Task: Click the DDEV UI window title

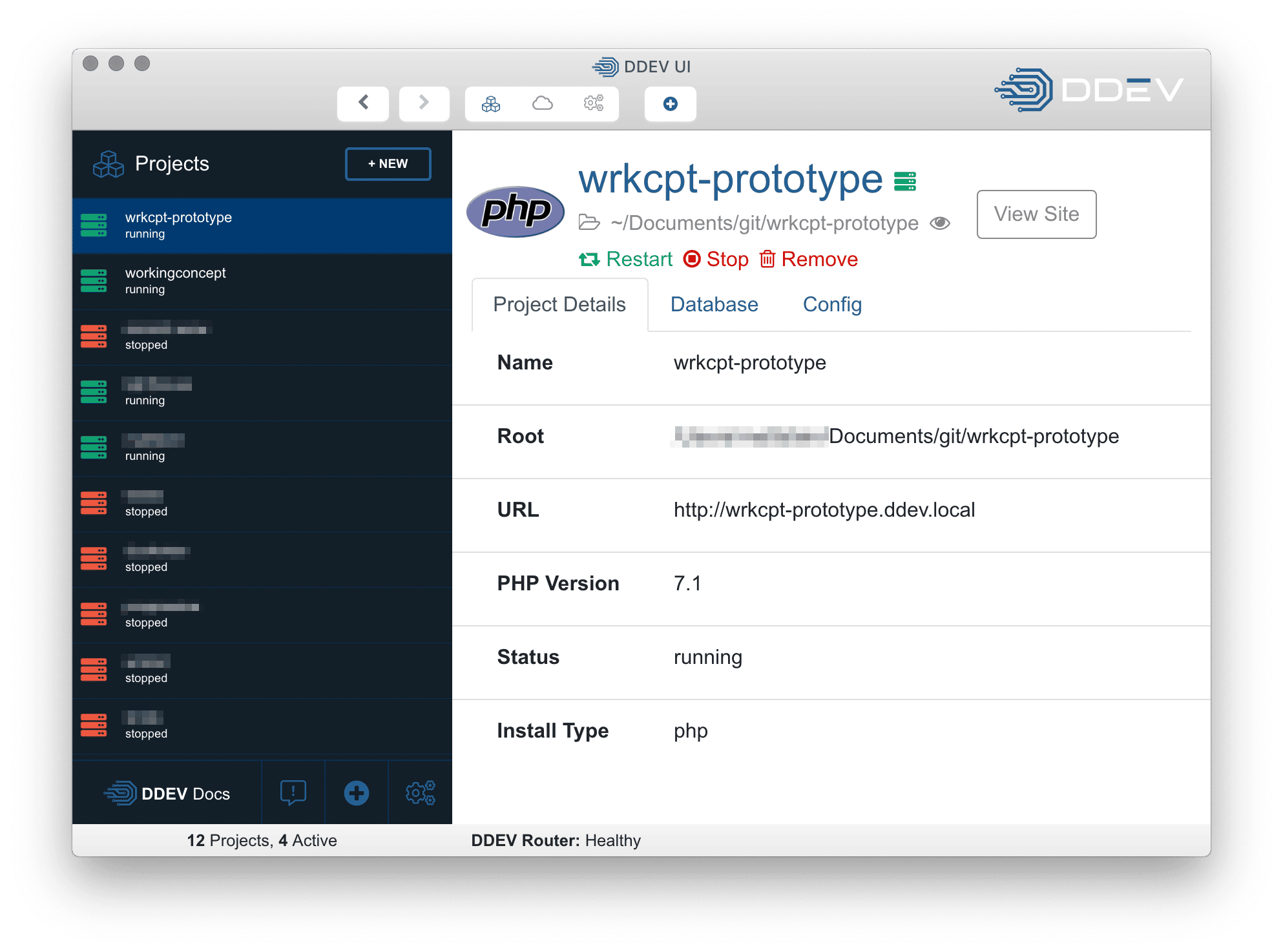Action: tap(657, 67)
